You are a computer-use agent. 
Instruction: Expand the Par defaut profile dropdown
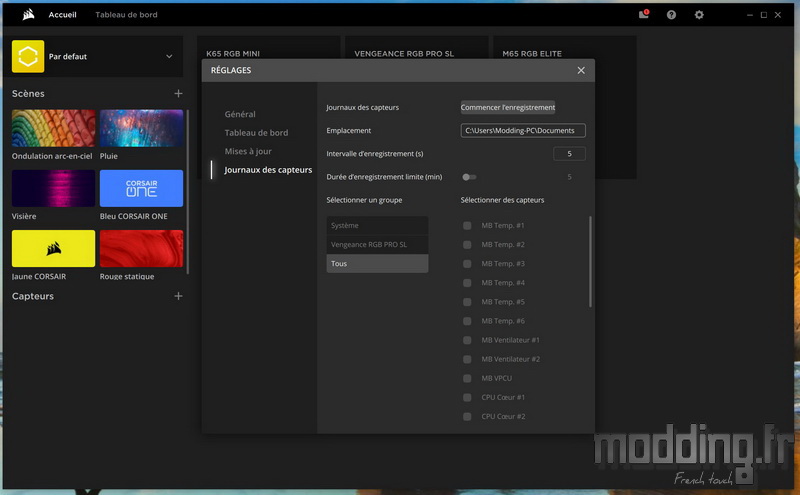click(169, 57)
